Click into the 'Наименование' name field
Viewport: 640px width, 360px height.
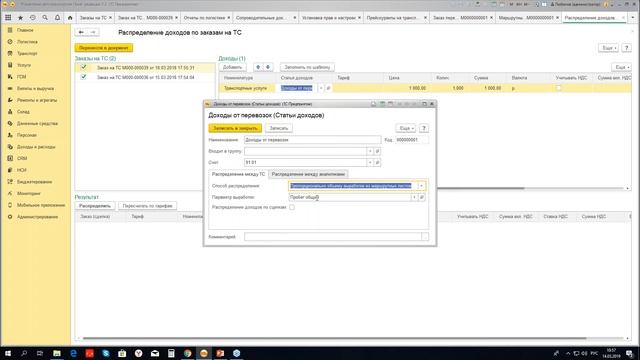point(312,140)
